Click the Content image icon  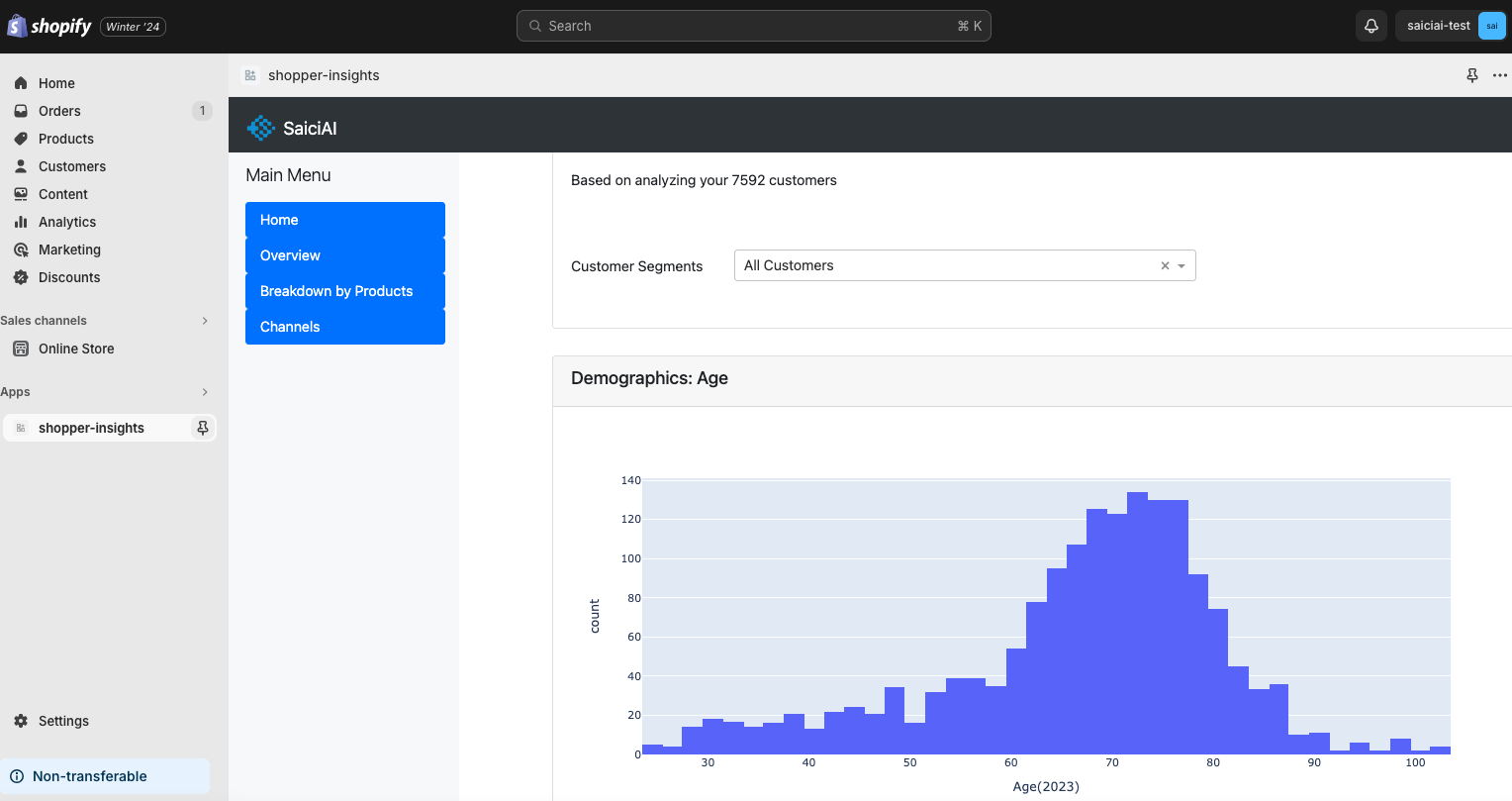[x=21, y=194]
